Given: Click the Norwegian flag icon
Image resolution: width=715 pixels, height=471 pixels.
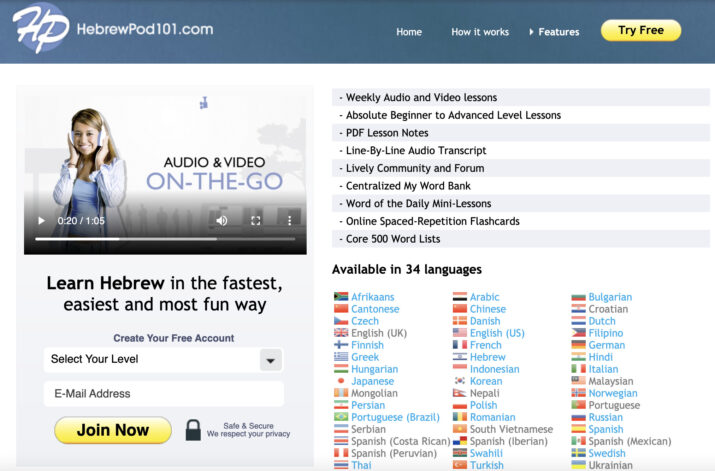Looking at the screenshot, I should (x=578, y=393).
